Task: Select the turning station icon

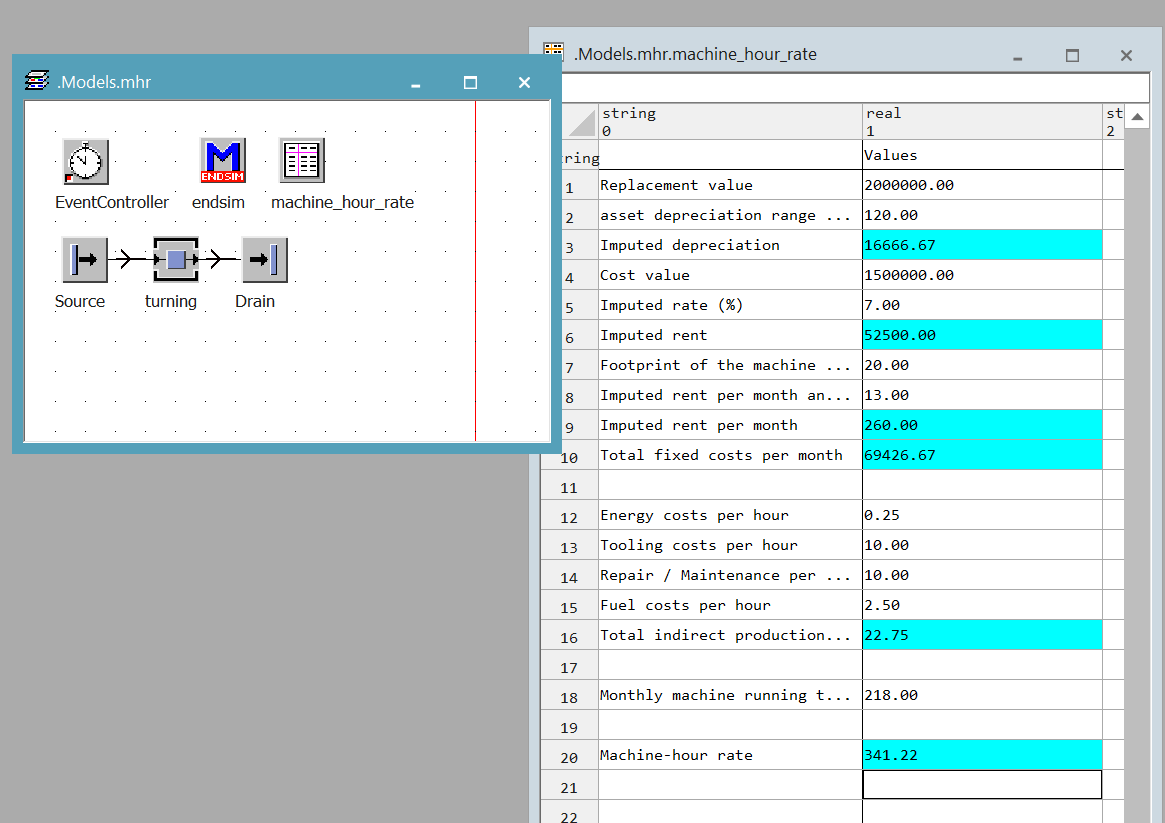Action: (176, 260)
